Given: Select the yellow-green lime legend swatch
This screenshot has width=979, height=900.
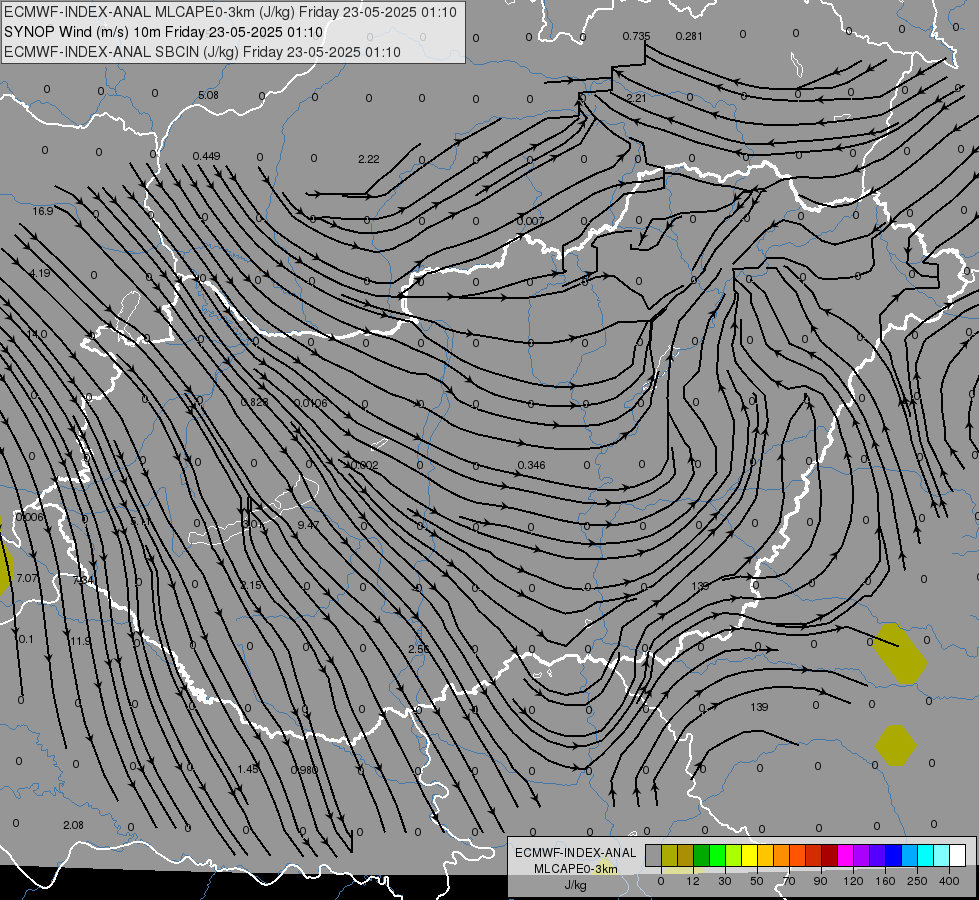Looking at the screenshot, I should click(x=734, y=855).
